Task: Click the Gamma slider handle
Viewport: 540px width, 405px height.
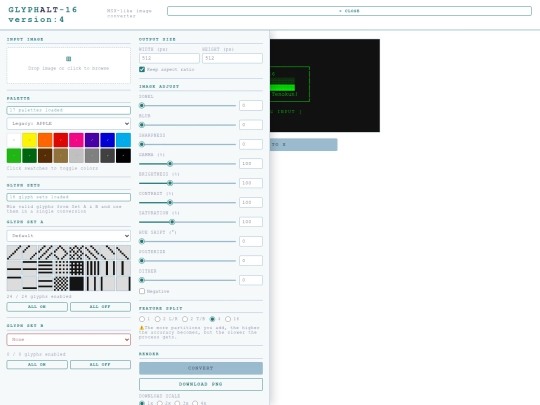Action: point(170,164)
